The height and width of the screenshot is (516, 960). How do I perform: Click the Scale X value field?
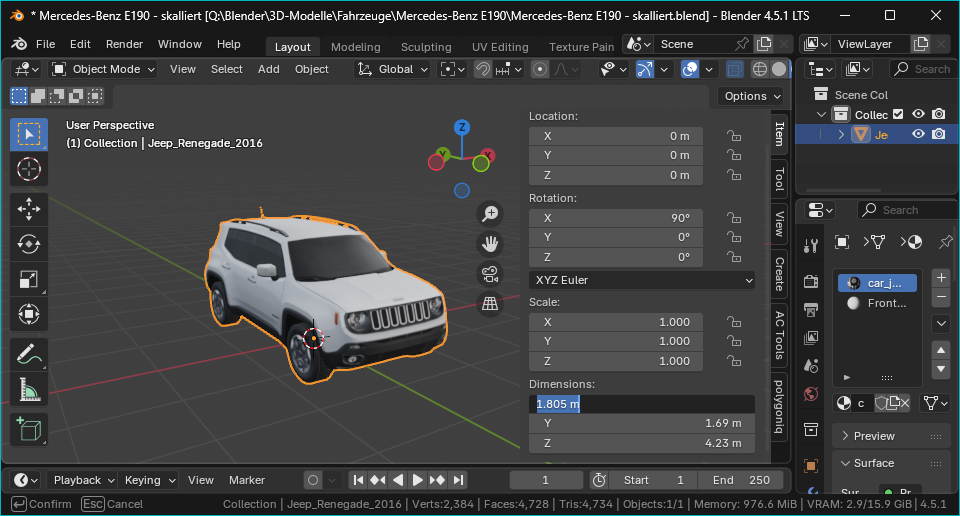point(616,322)
